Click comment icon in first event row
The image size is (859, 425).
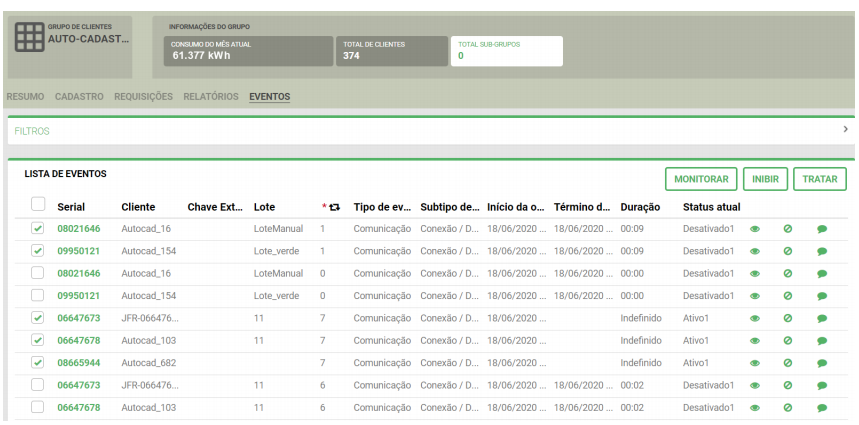point(822,229)
